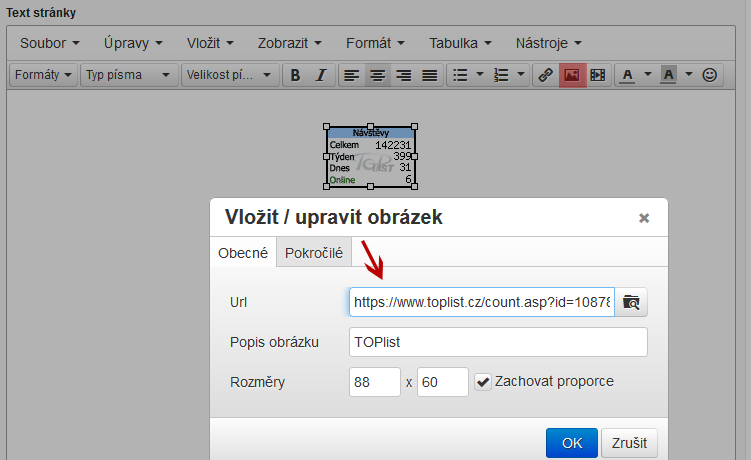Expand the Typ písma font list

click(x=129, y=75)
